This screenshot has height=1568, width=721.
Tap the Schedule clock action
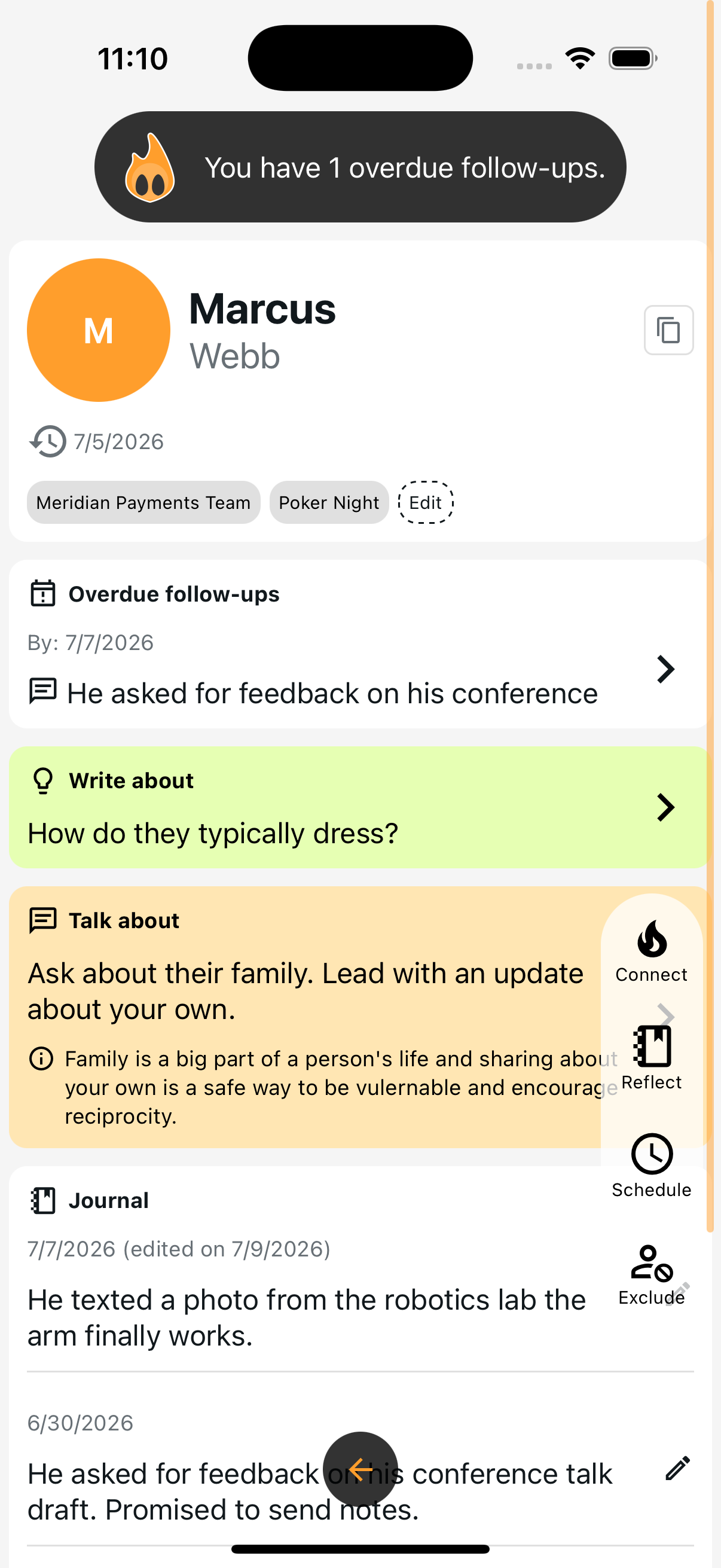click(652, 1166)
